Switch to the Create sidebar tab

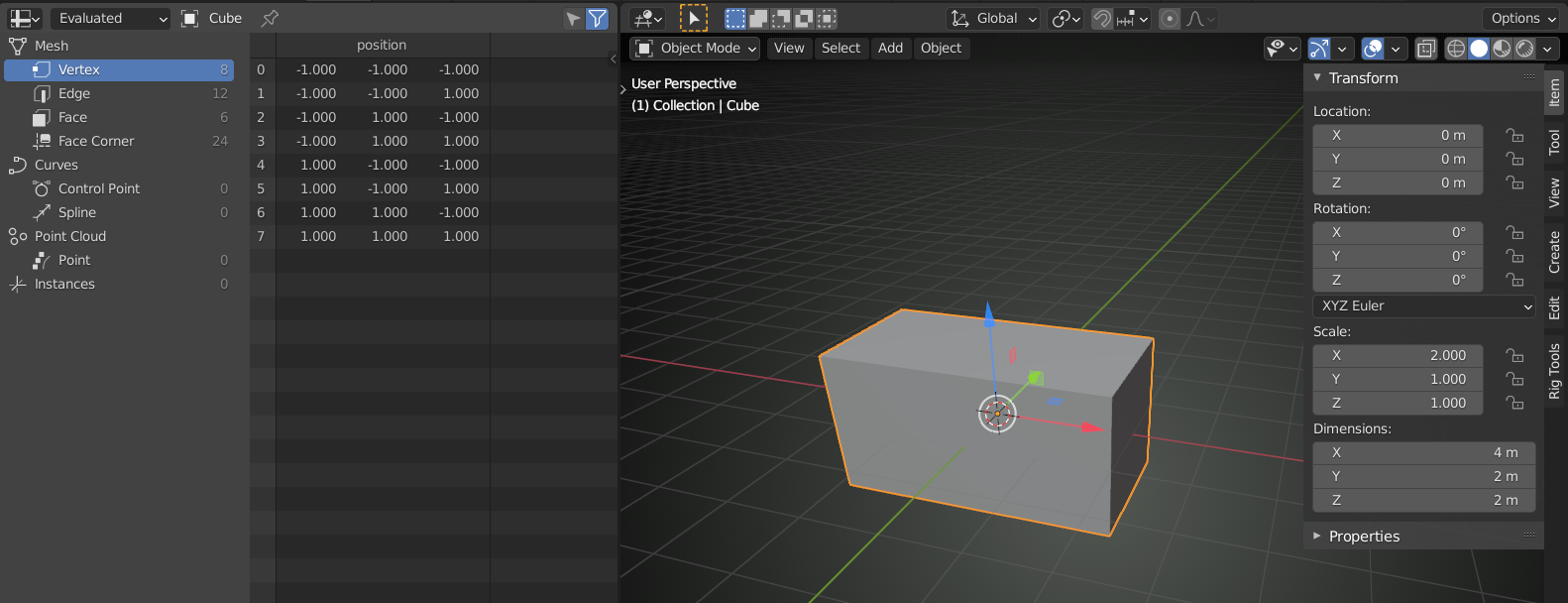click(x=1554, y=252)
